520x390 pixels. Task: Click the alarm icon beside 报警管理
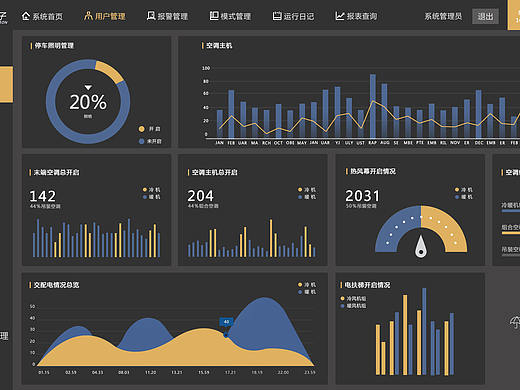pos(151,16)
